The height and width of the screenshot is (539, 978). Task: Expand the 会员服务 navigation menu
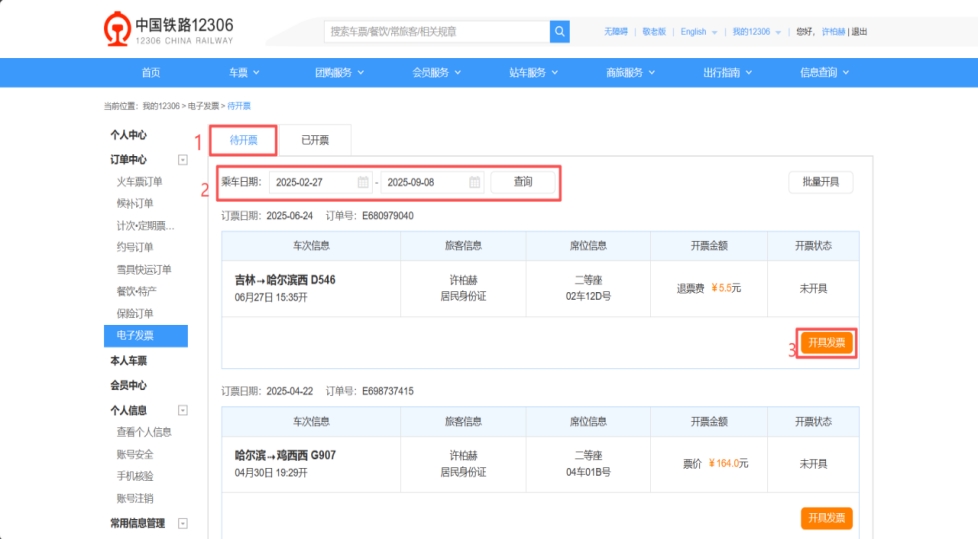437,72
